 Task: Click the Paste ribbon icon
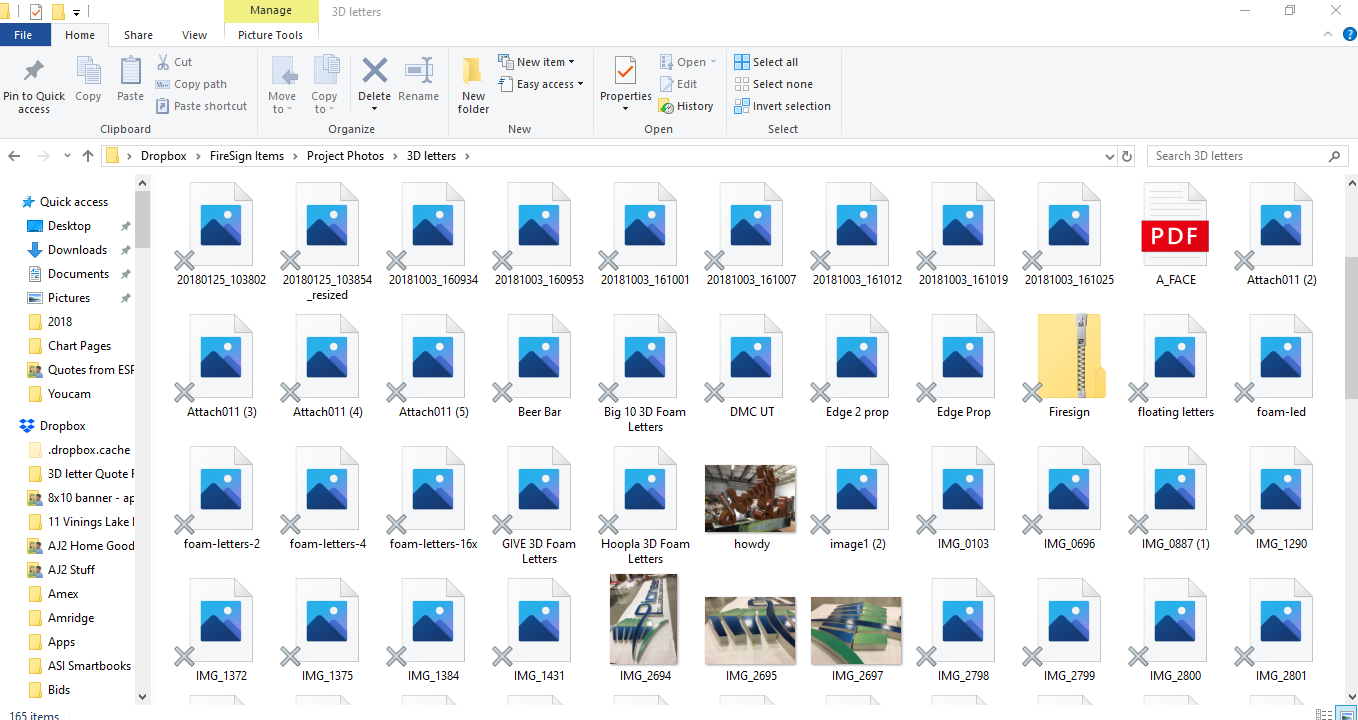pyautogui.click(x=130, y=71)
